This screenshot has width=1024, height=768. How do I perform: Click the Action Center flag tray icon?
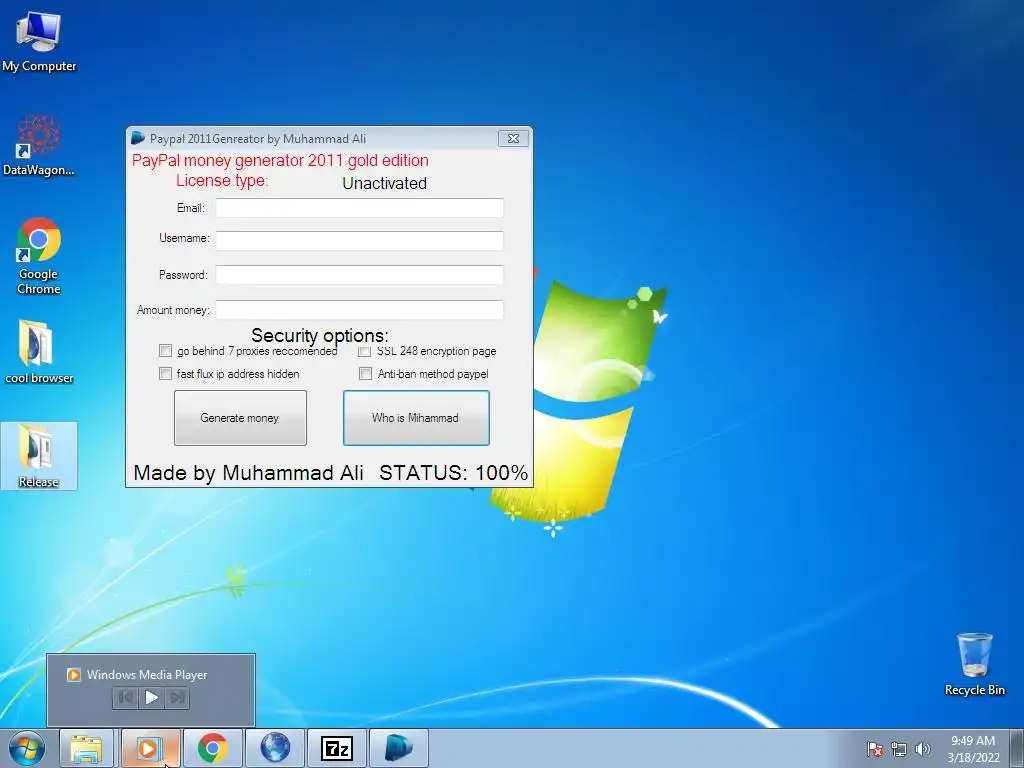point(875,749)
